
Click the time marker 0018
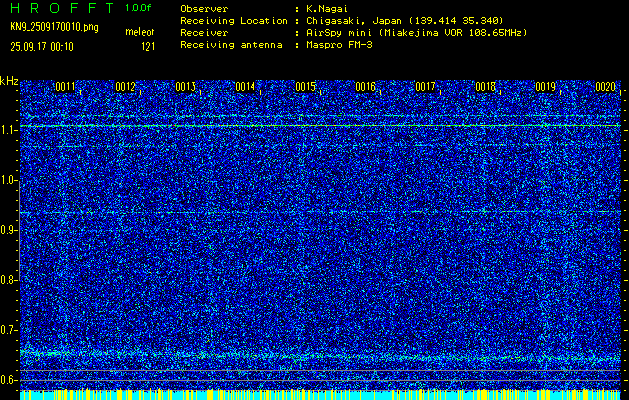click(x=485, y=87)
